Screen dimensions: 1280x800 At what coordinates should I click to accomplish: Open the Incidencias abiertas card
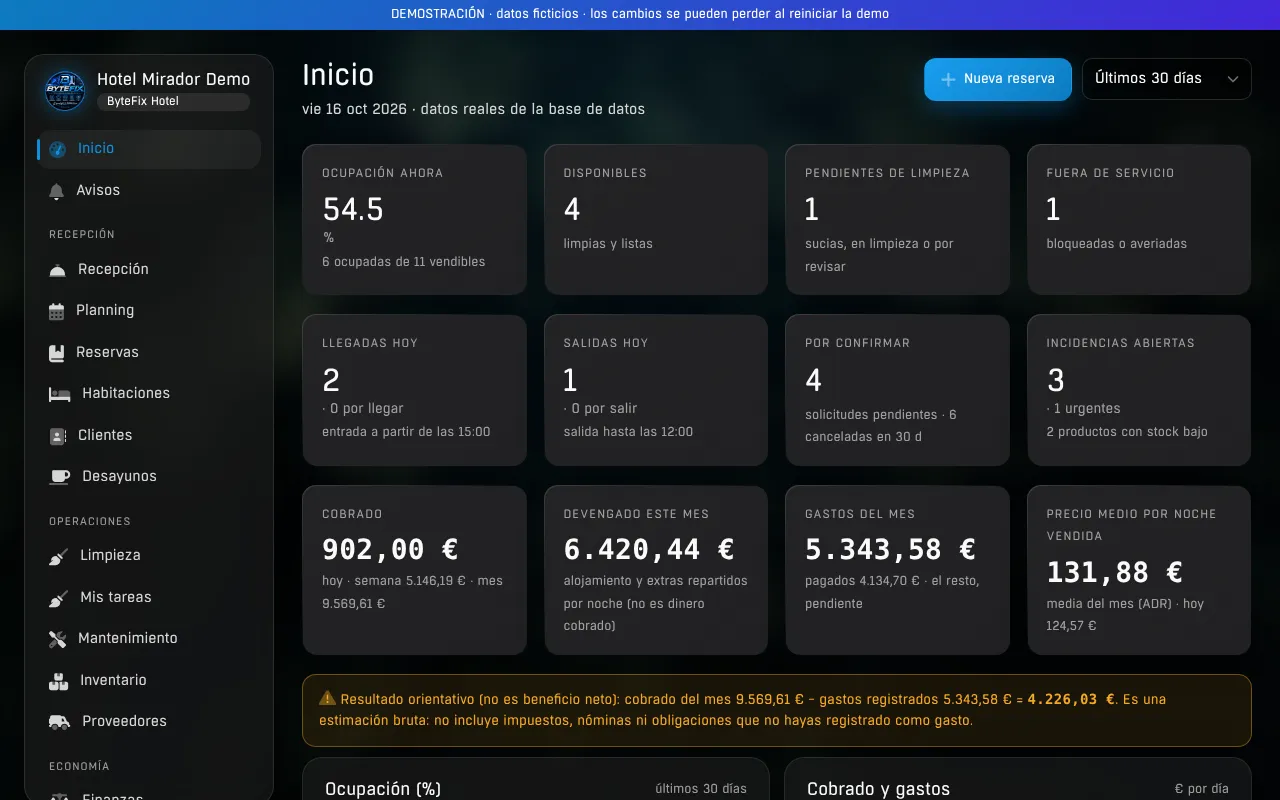[1139, 390]
